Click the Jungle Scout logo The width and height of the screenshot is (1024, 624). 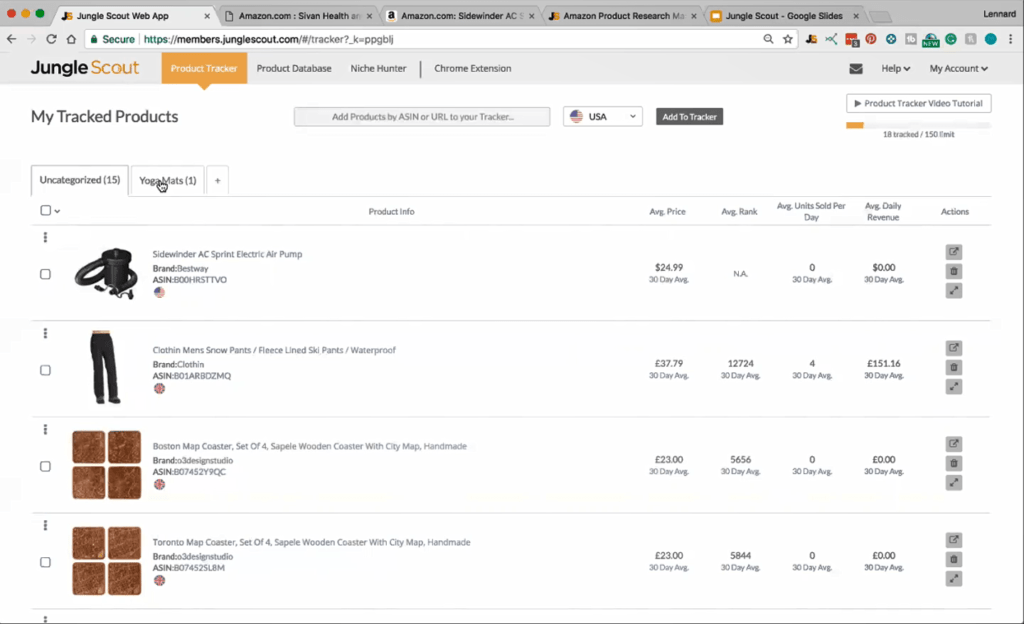[x=85, y=68]
